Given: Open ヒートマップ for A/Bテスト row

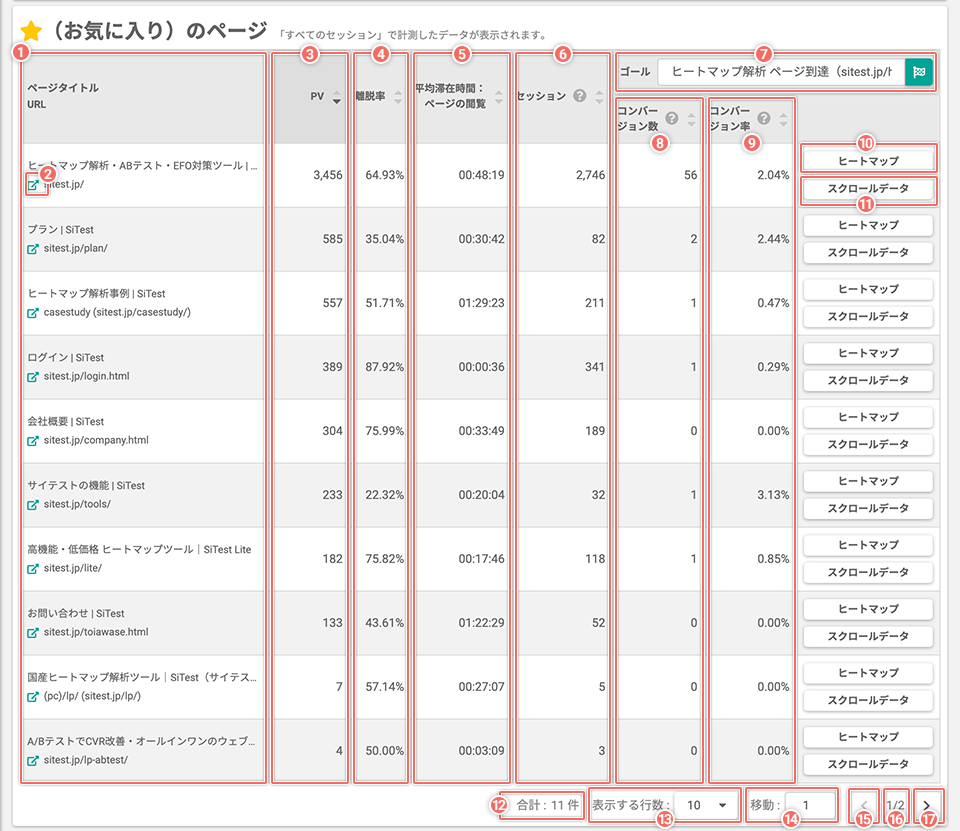Looking at the screenshot, I should [868, 737].
